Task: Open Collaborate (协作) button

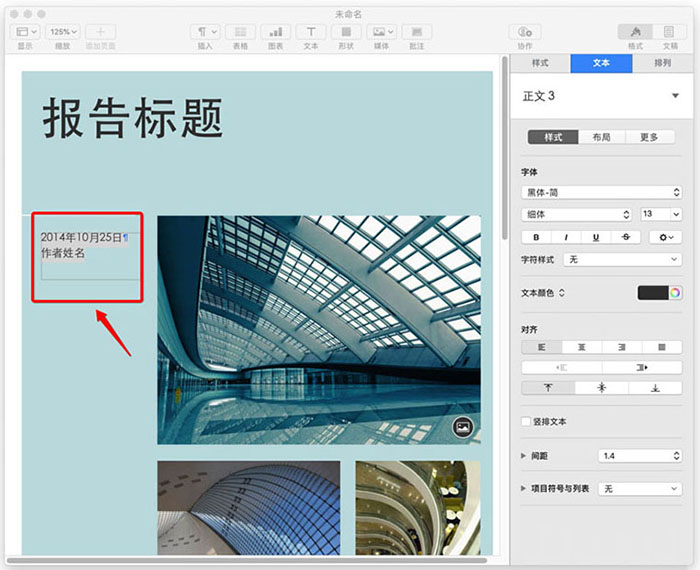Action: coord(525,32)
